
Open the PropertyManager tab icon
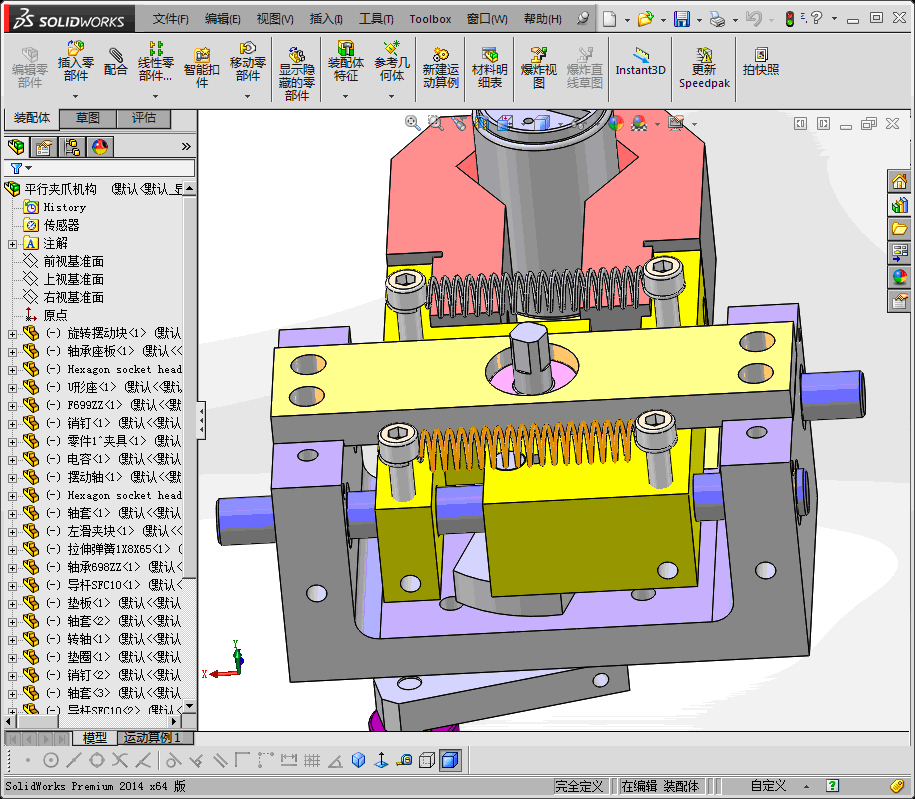[44, 147]
